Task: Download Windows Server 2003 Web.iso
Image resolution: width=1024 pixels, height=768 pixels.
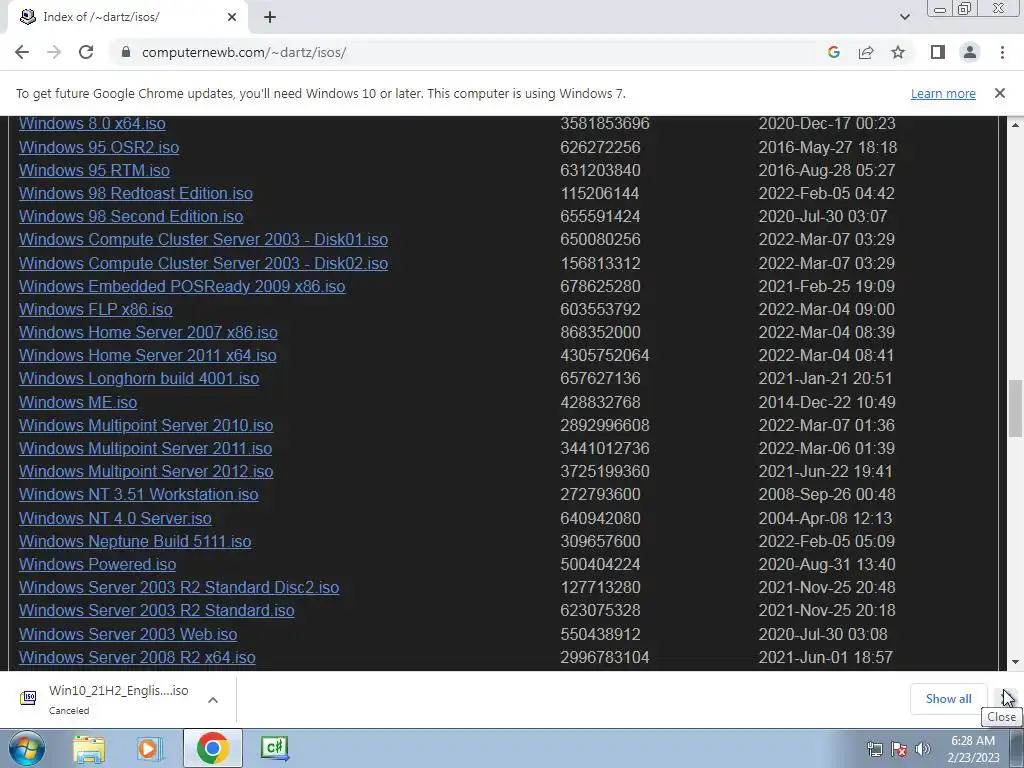Action: pyautogui.click(x=128, y=634)
